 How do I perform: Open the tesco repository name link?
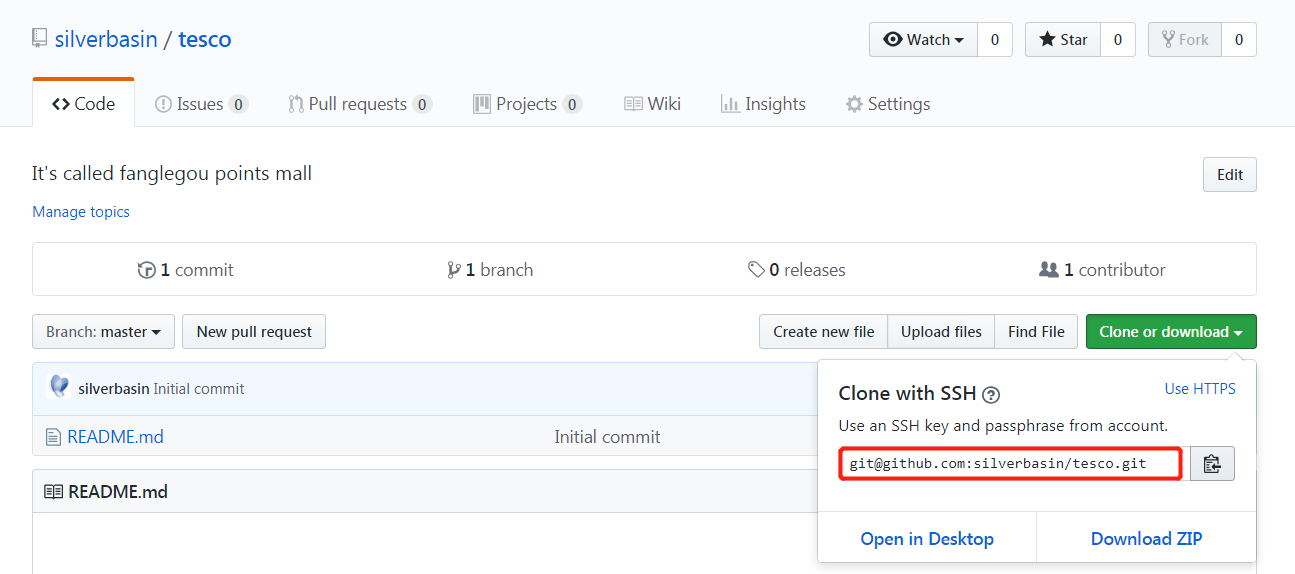tap(205, 39)
